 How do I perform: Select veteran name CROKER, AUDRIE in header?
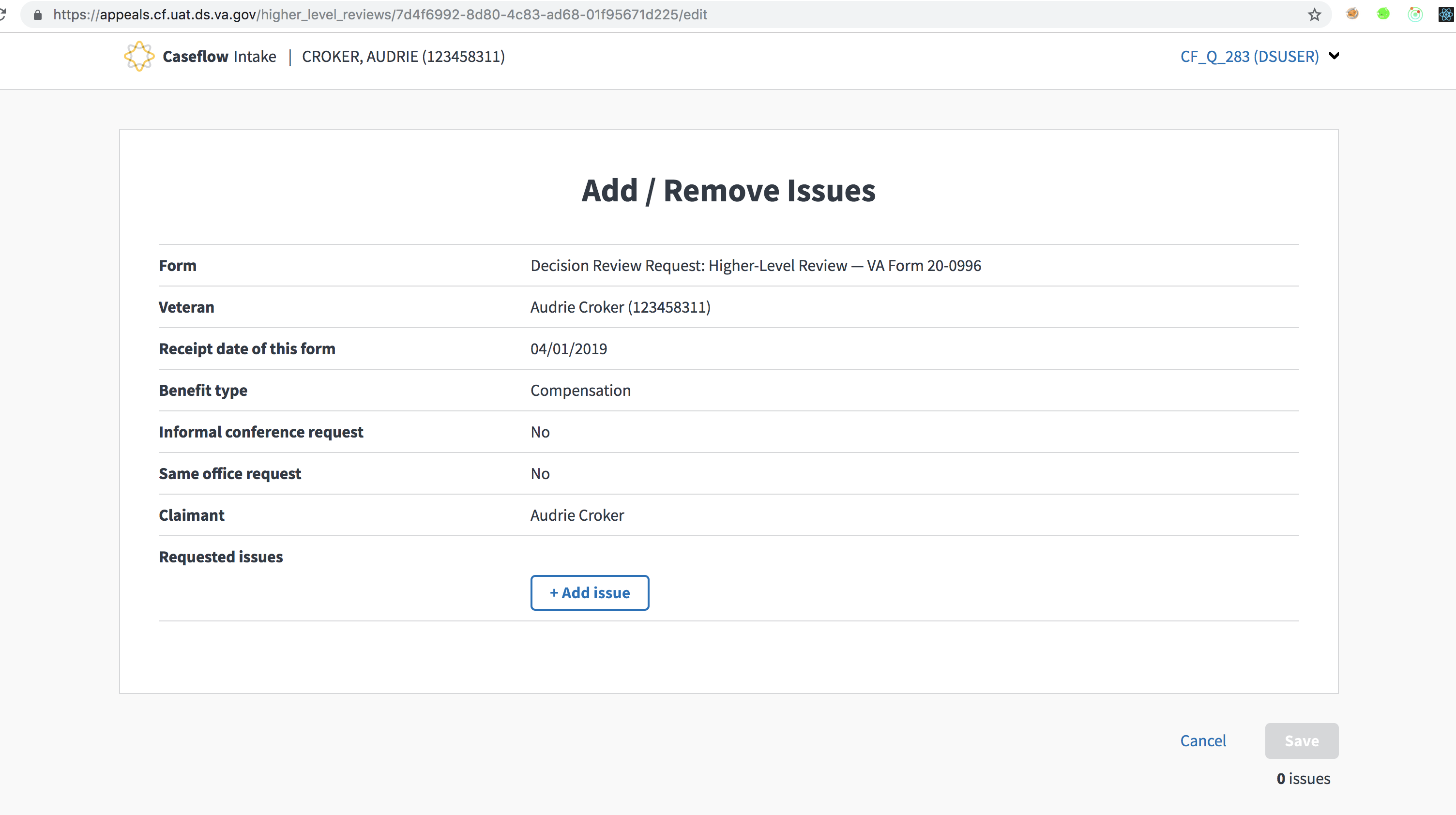tap(404, 57)
